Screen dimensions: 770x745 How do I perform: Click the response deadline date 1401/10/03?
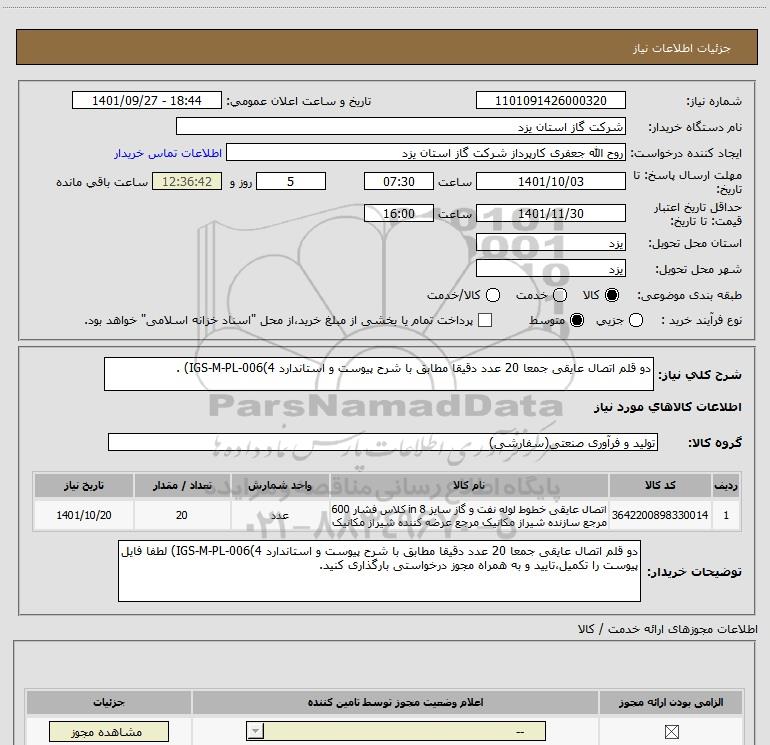coord(550,181)
